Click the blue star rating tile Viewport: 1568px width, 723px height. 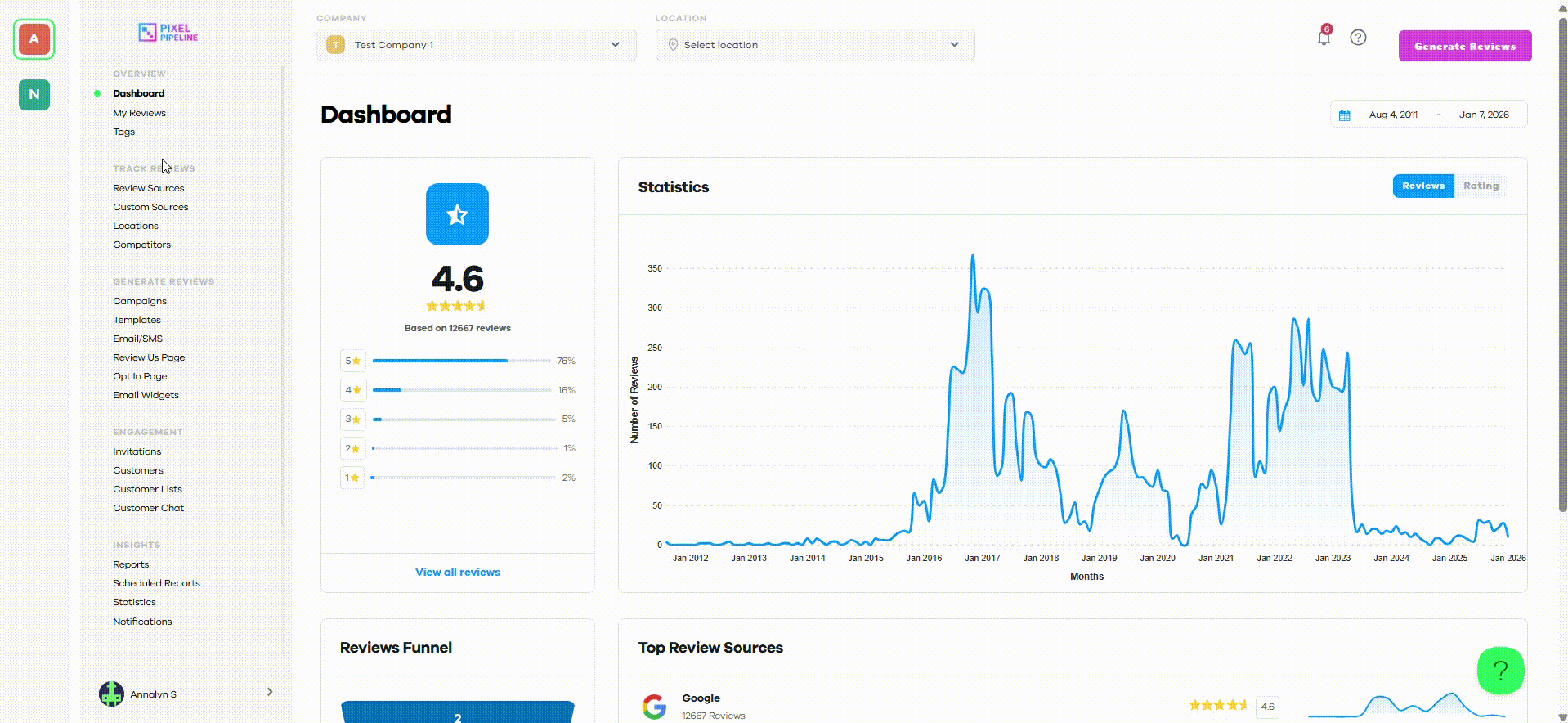click(457, 214)
